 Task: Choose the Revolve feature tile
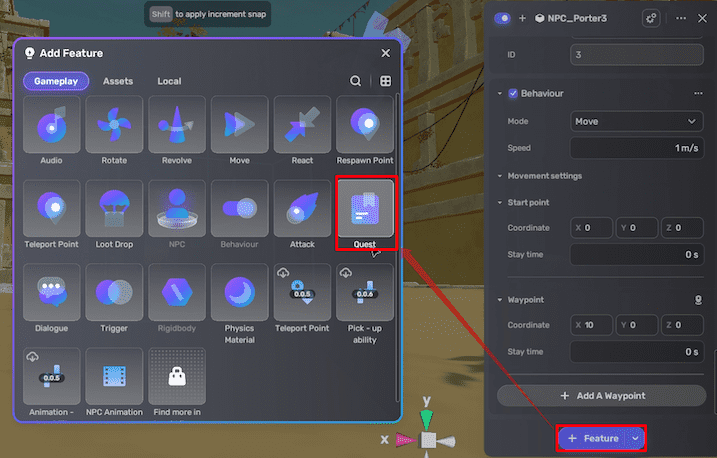pos(177,125)
